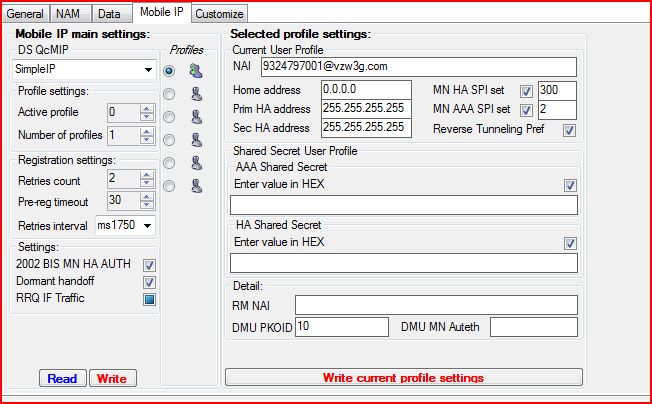Click the DMU PKOID text field
The height and width of the screenshot is (404, 652).
(341, 326)
